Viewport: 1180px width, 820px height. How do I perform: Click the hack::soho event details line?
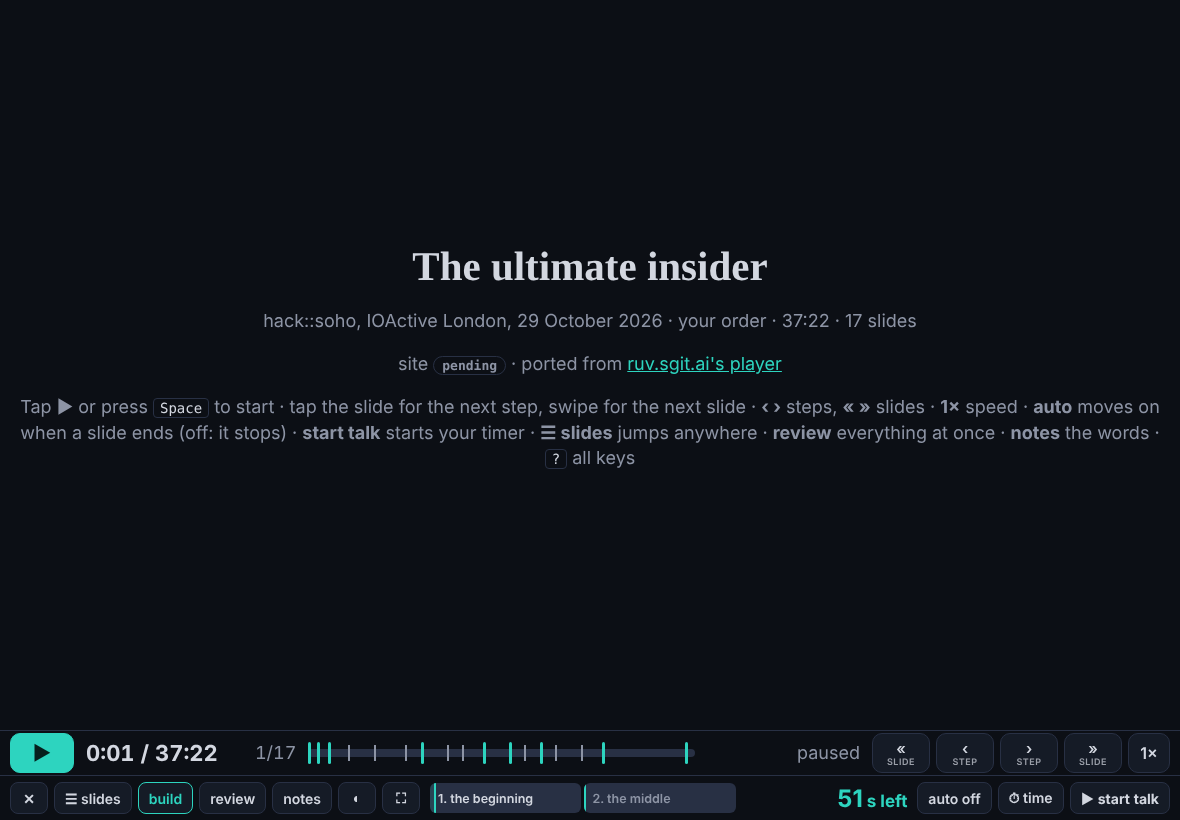(590, 321)
